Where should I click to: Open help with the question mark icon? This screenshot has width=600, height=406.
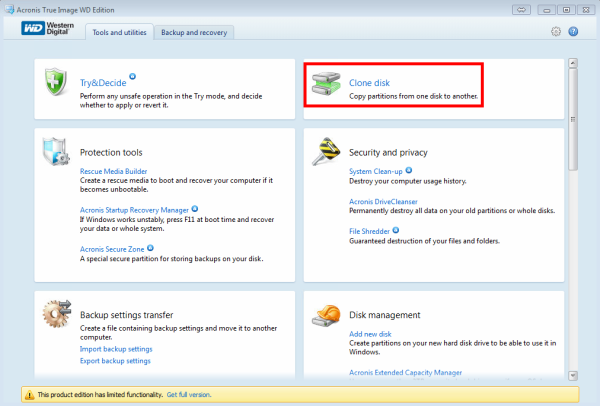573,31
